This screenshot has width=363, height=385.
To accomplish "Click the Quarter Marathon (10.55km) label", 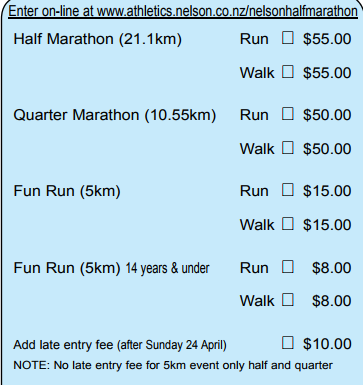I will 115,115.
